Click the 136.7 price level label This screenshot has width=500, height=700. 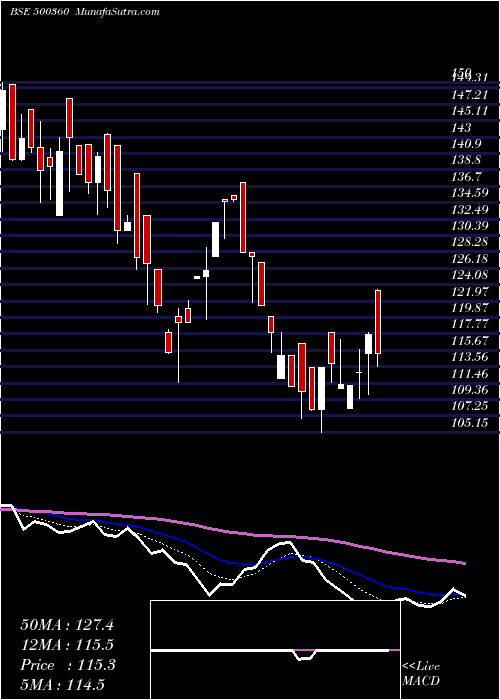click(x=467, y=177)
